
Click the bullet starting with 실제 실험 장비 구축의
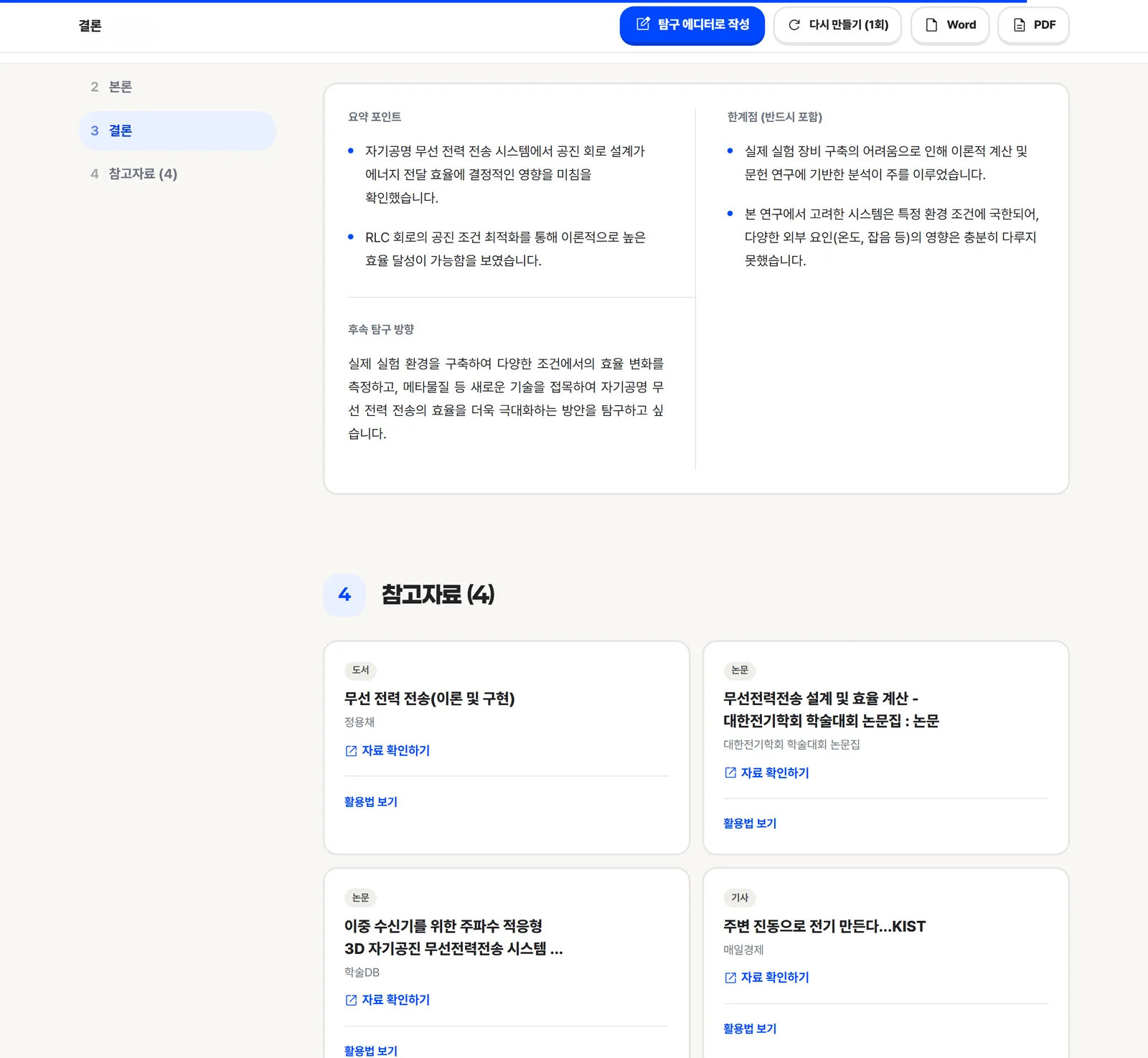[x=886, y=163]
